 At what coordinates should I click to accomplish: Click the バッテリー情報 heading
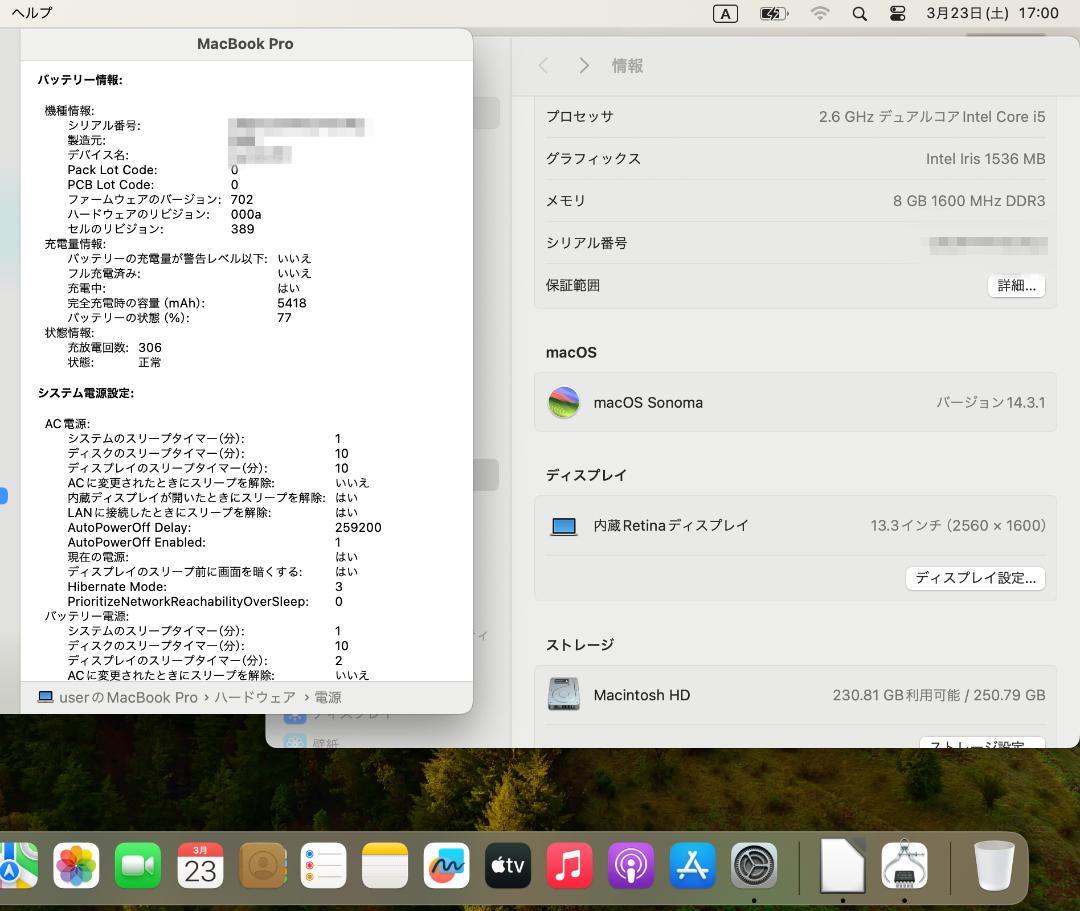(80, 80)
